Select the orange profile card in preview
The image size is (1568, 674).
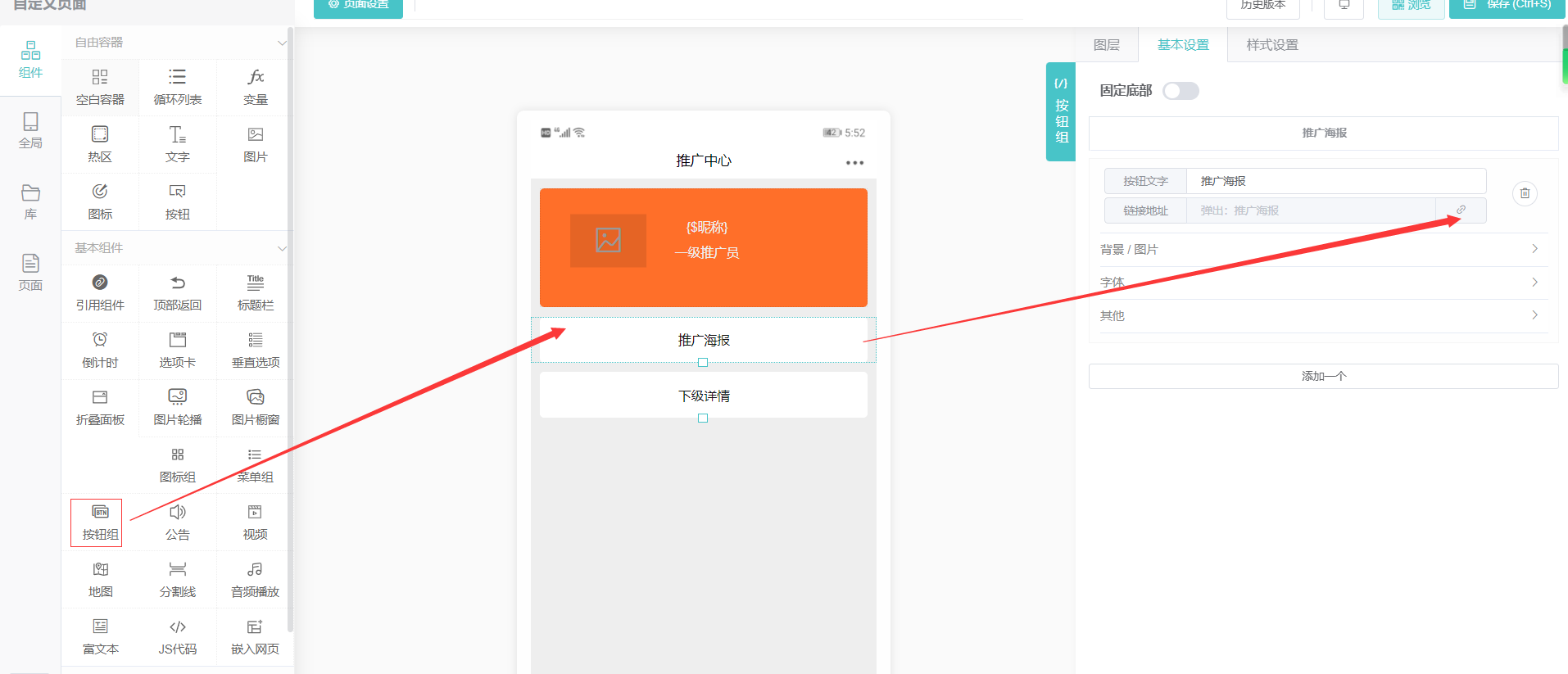coord(704,247)
